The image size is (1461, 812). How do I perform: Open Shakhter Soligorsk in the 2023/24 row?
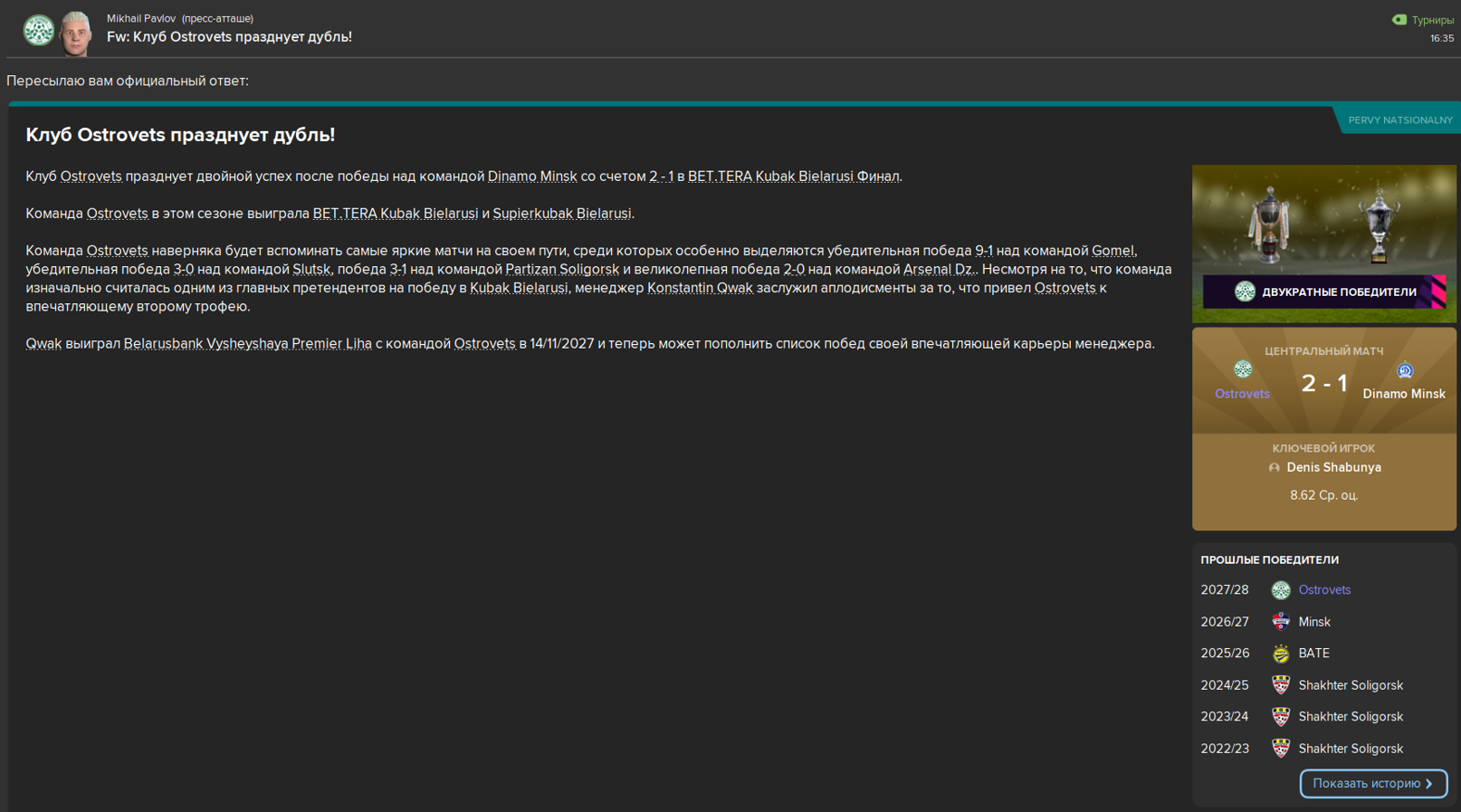(1351, 716)
